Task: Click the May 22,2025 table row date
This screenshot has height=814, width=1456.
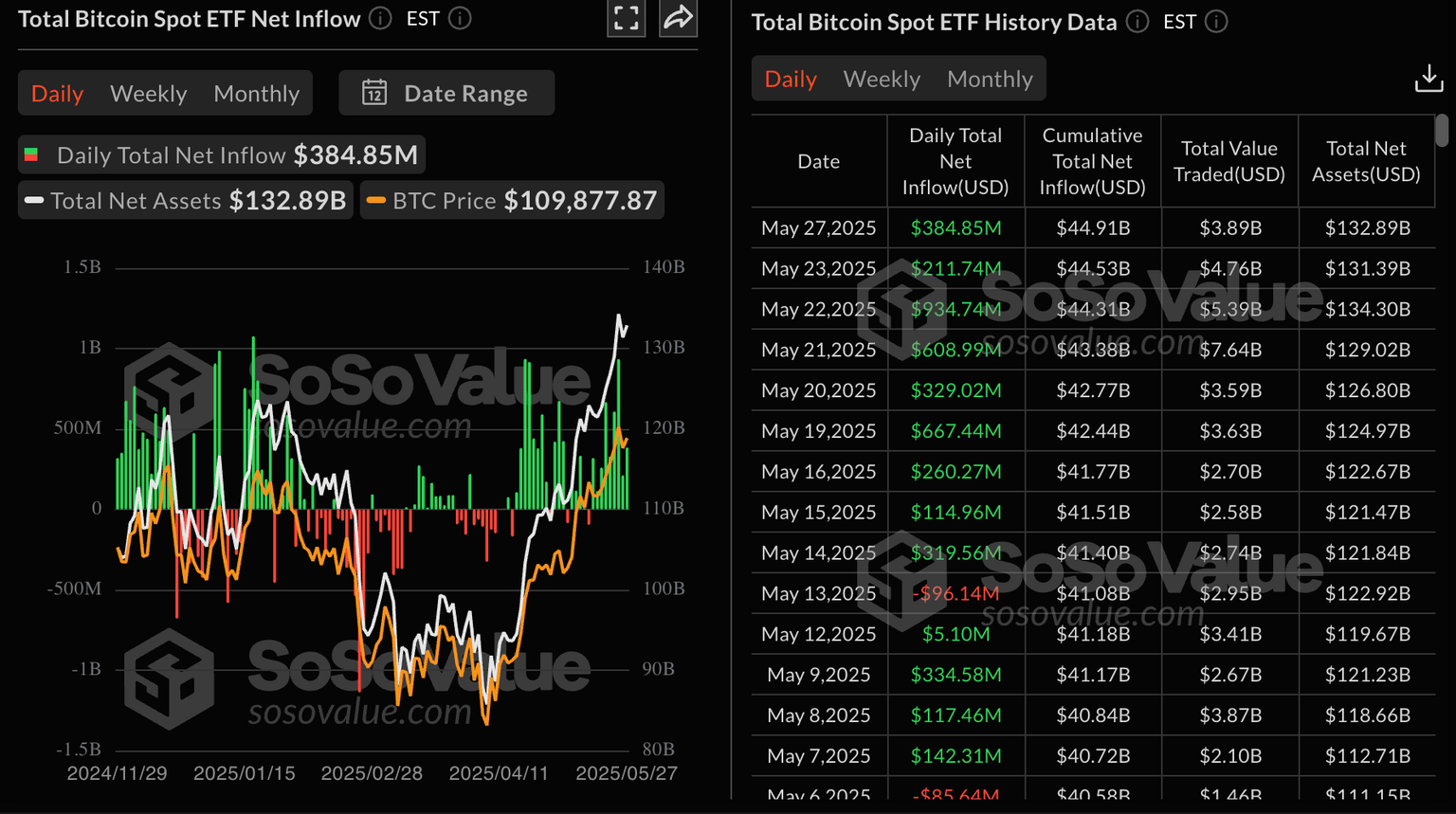Action: coord(818,310)
